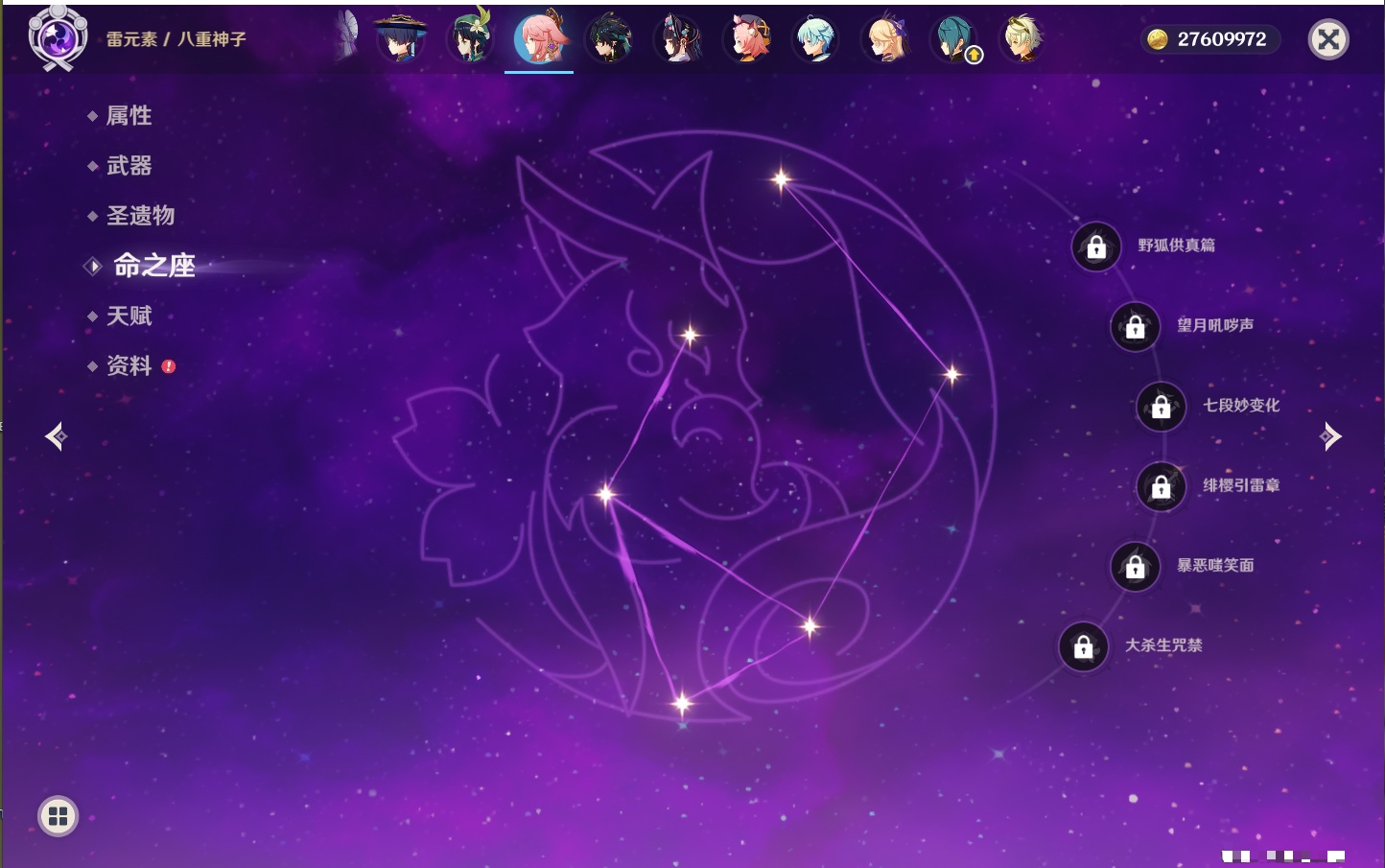Image resolution: width=1385 pixels, height=868 pixels.
Task: Pick the Fischl avatar with purple bow
Action: click(x=885, y=39)
